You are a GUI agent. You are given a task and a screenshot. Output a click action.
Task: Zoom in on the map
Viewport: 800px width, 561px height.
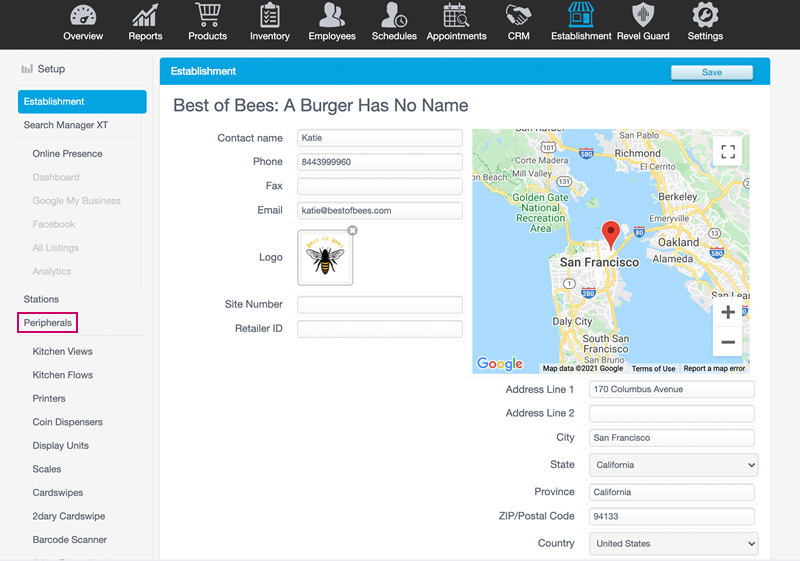tap(728, 312)
